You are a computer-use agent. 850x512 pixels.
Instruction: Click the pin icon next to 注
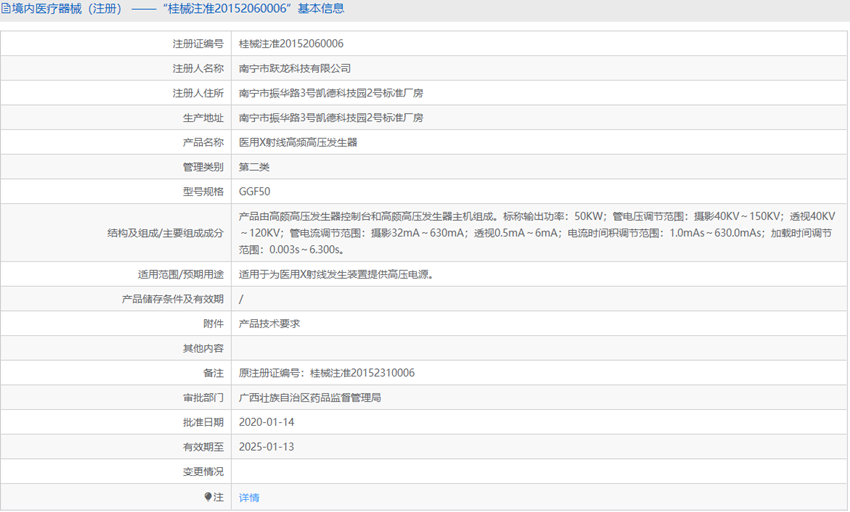(x=208, y=497)
